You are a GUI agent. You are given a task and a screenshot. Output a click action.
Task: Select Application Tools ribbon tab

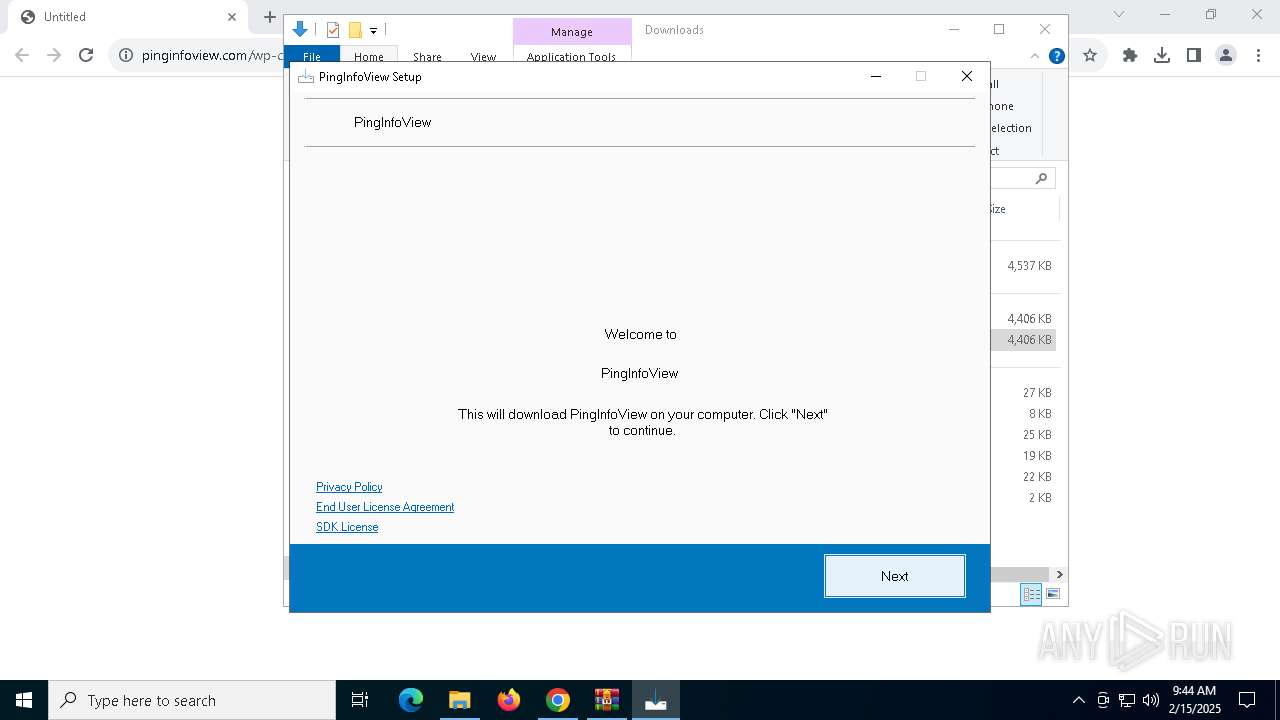pyautogui.click(x=571, y=56)
